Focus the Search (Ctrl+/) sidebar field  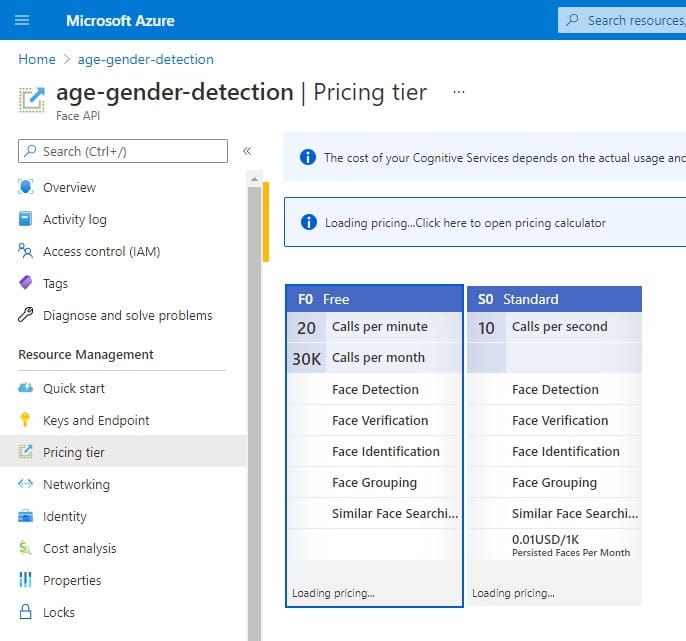[x=123, y=151]
